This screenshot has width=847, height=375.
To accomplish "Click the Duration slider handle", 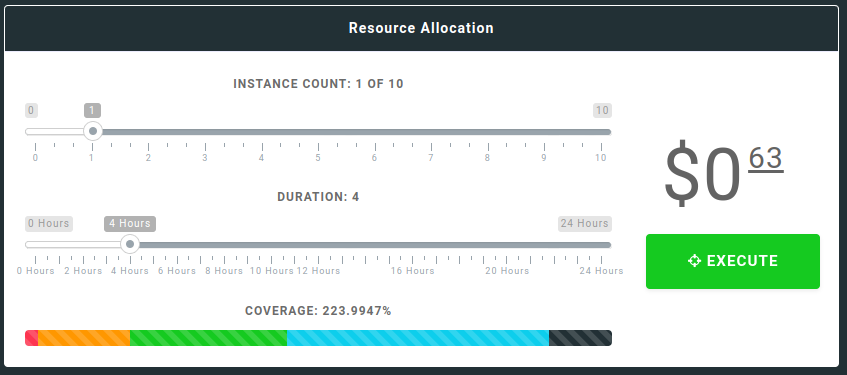I will click(130, 245).
